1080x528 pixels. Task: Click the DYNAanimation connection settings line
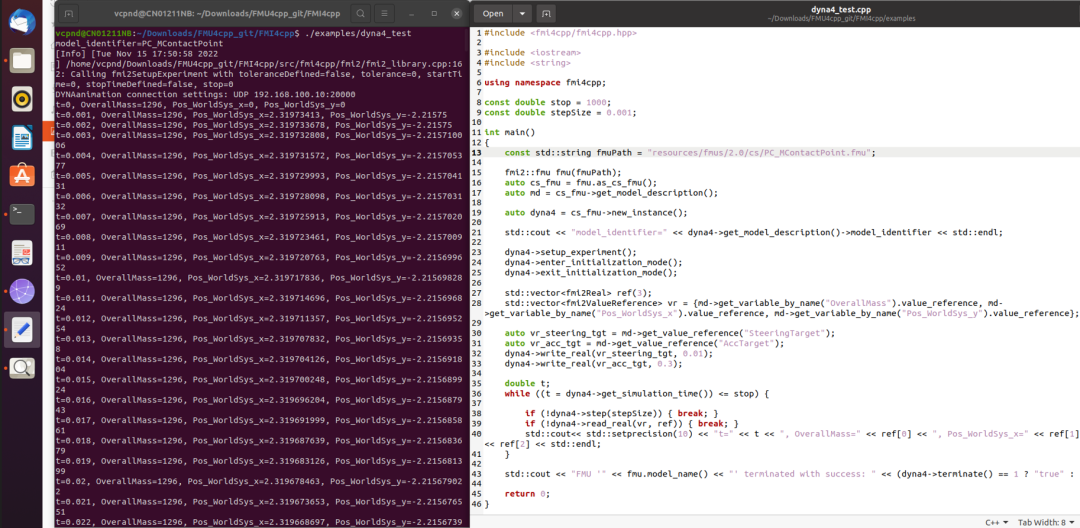(x=205, y=94)
